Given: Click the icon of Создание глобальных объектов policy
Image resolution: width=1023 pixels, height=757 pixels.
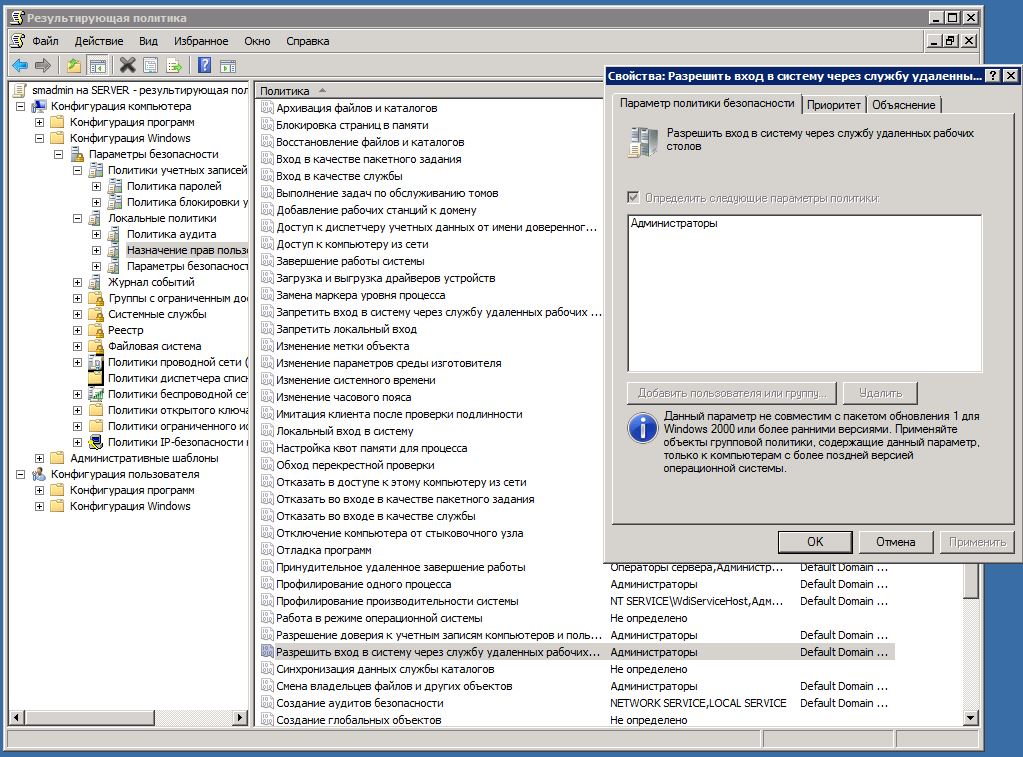Looking at the screenshot, I should [267, 720].
